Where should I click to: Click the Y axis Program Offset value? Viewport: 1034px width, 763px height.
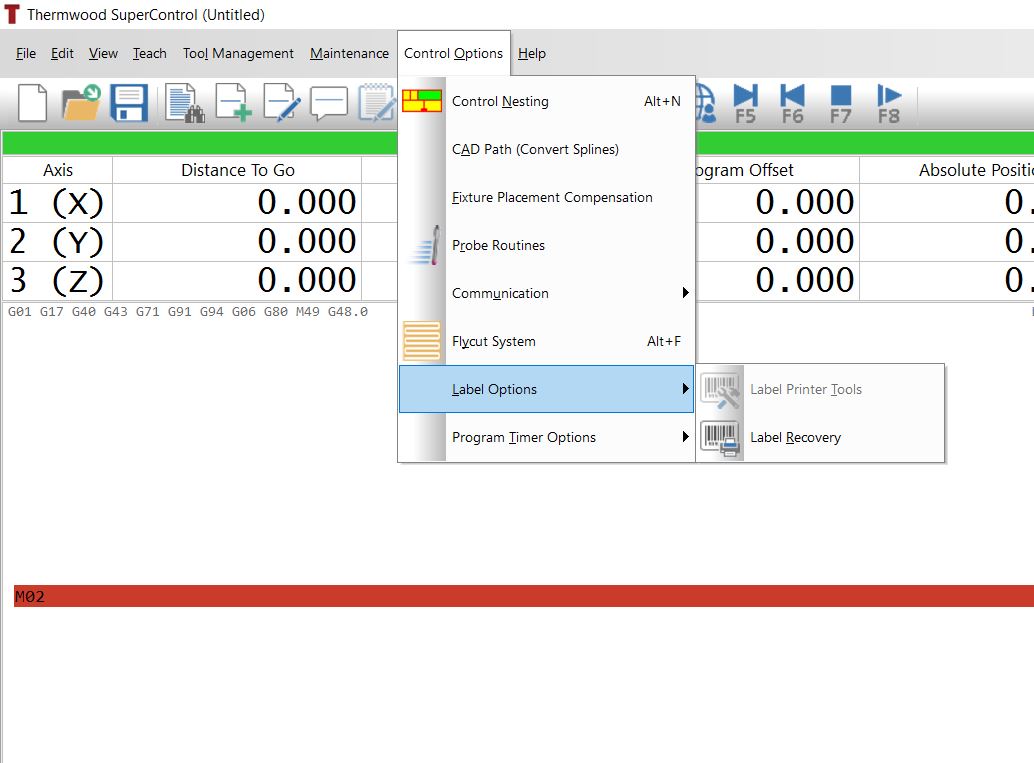pos(777,241)
